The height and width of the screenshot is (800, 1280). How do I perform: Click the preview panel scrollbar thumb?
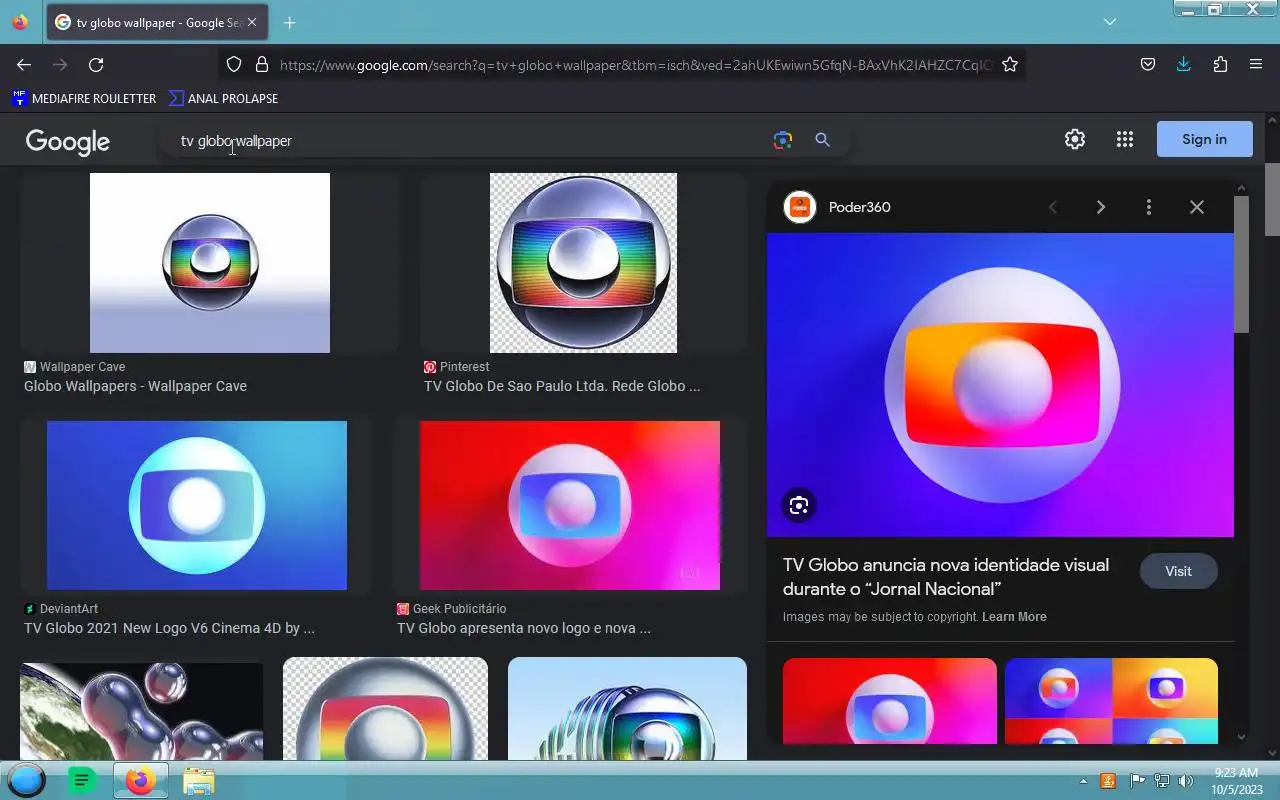1241,264
